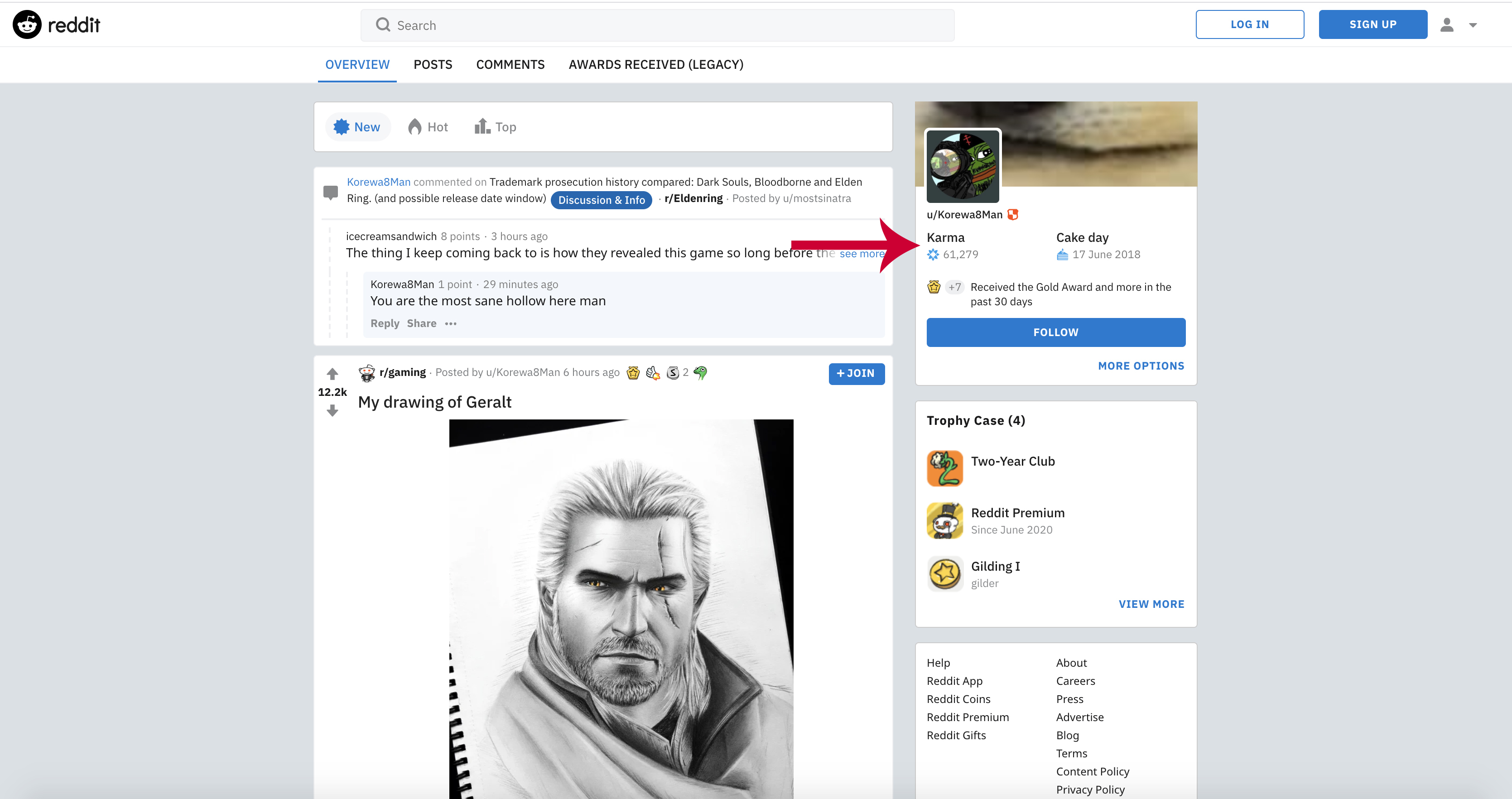This screenshot has width=1512, height=799.
Task: Open the Content Policy footer link
Action: [x=1092, y=772]
